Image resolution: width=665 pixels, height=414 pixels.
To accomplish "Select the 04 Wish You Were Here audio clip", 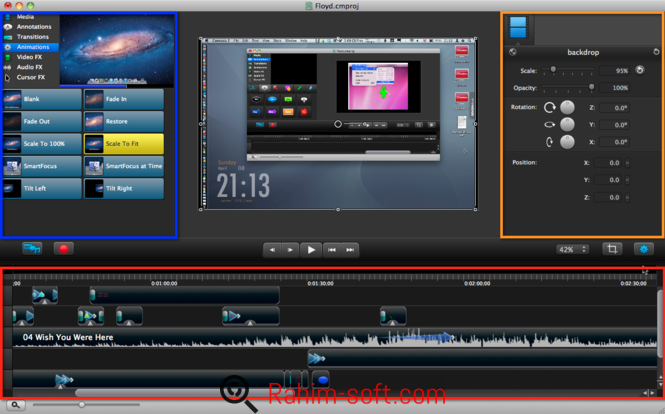I will coord(334,338).
